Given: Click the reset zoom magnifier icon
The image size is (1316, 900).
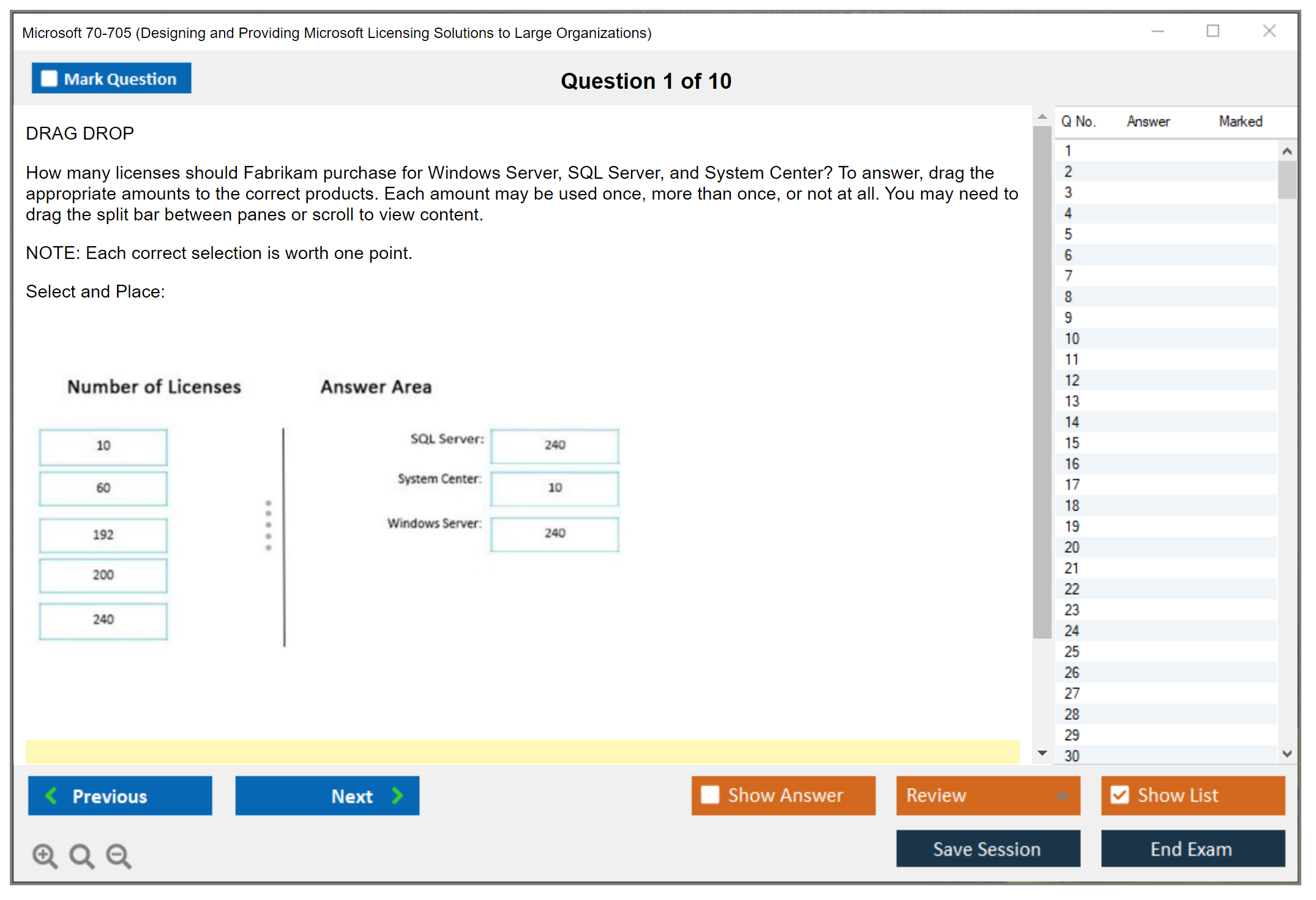Looking at the screenshot, I should tap(81, 855).
